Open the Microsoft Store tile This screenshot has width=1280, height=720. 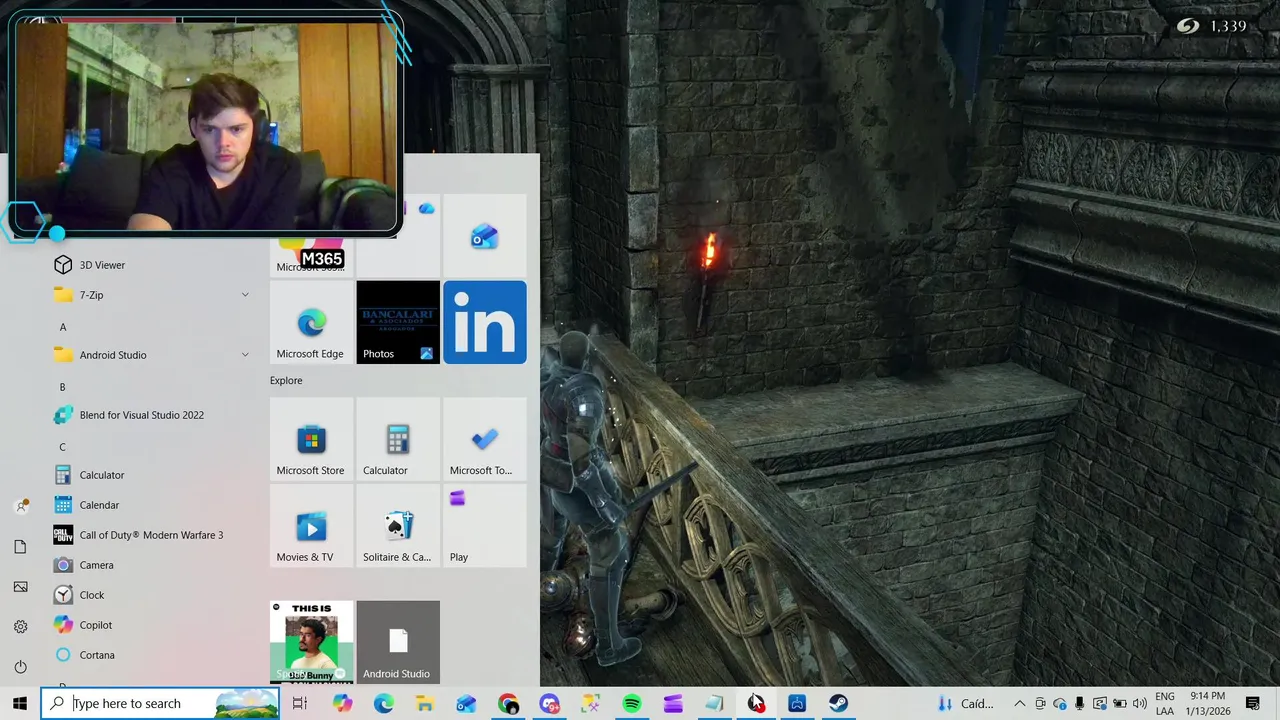point(311,439)
